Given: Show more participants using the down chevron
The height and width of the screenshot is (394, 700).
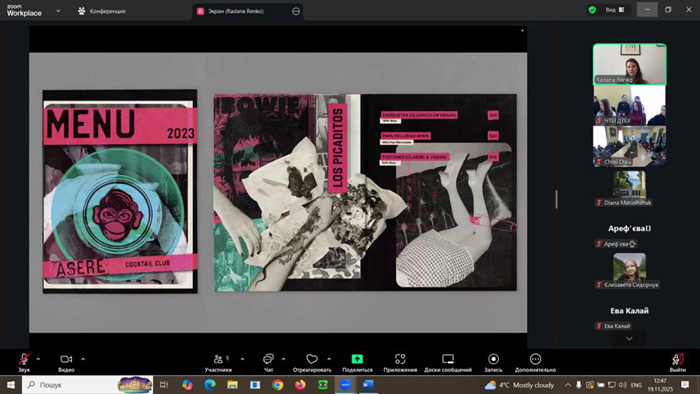Looking at the screenshot, I should pos(629,339).
